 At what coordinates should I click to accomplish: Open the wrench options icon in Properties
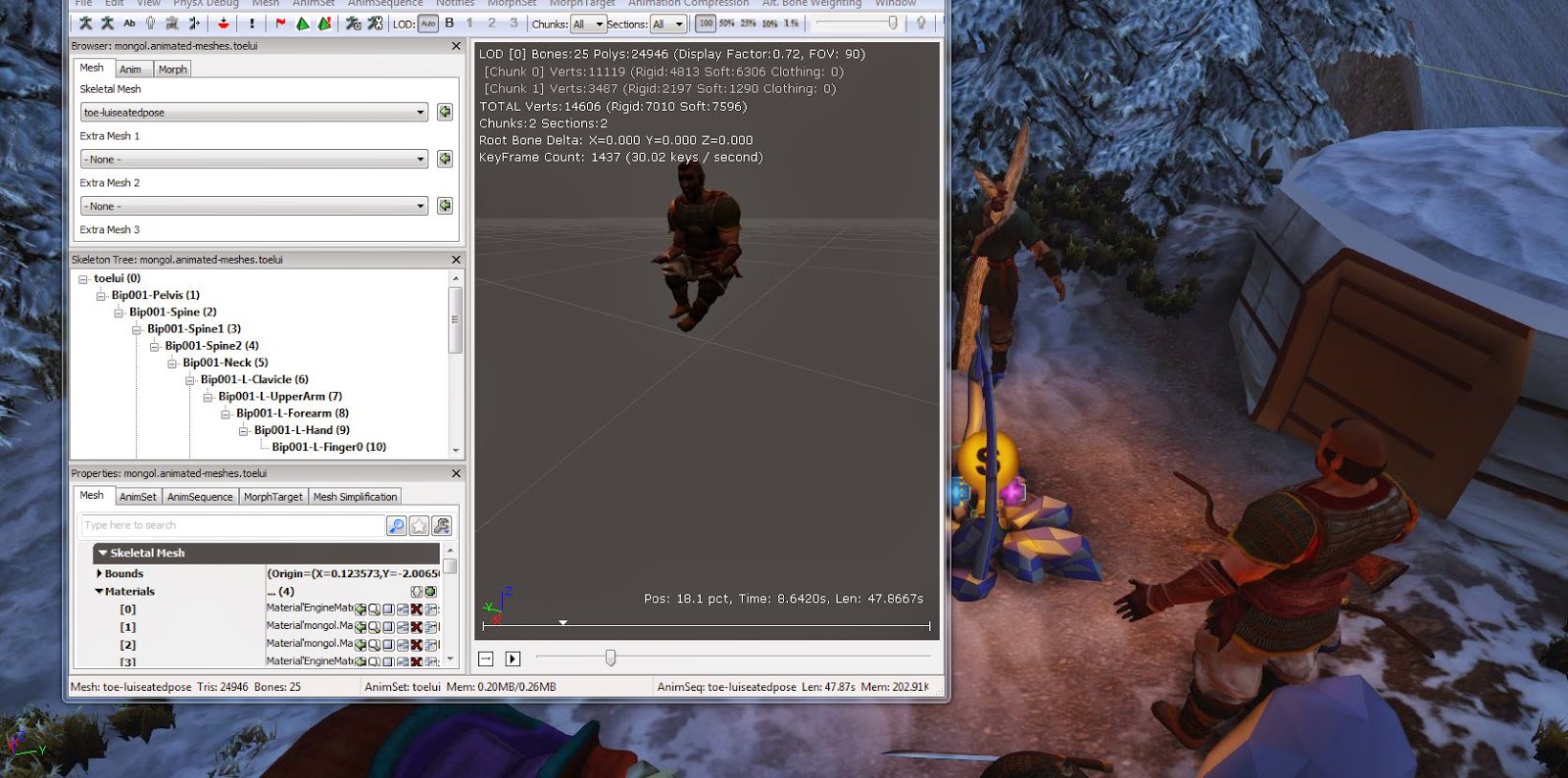point(442,526)
